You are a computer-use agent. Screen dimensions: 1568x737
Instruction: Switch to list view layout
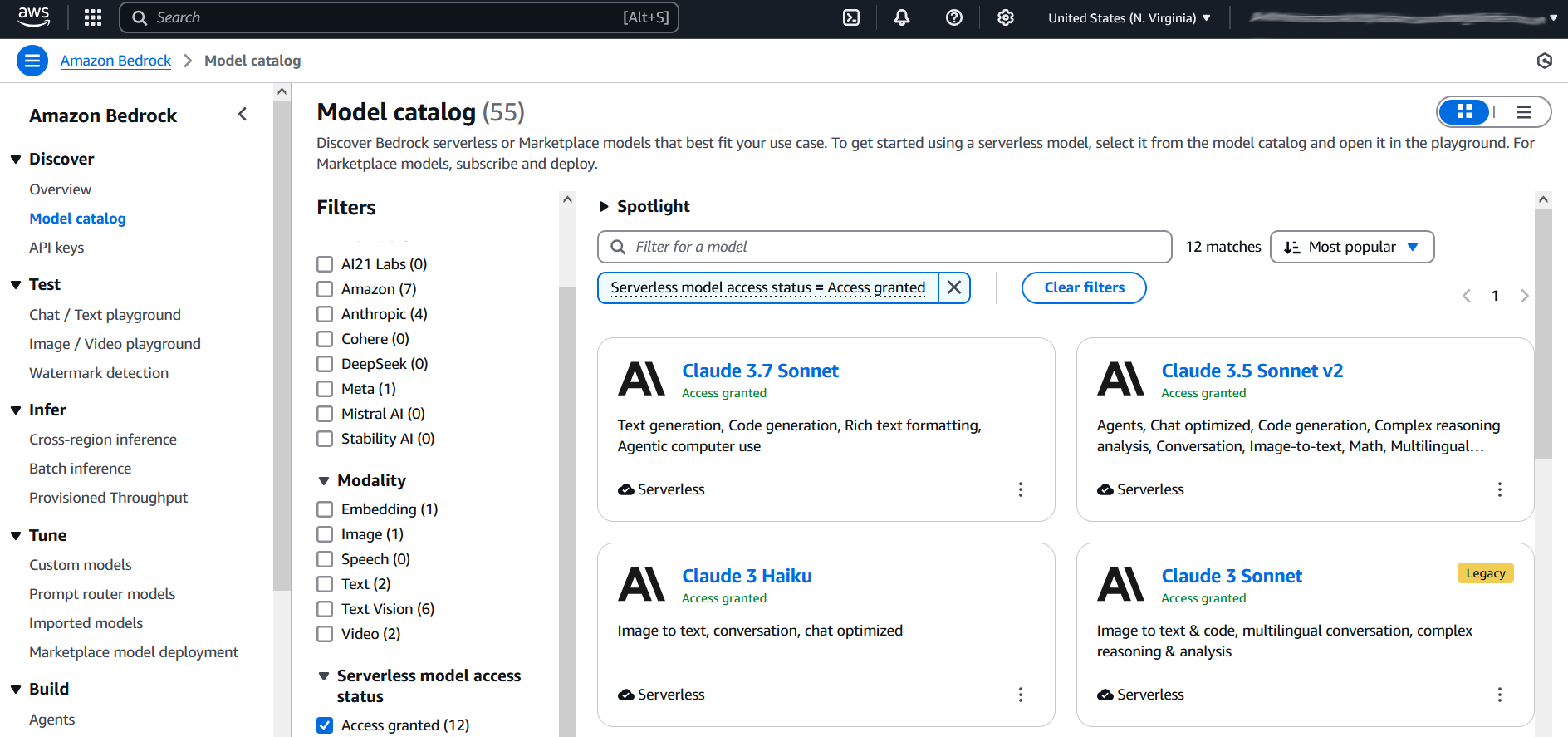click(1523, 112)
